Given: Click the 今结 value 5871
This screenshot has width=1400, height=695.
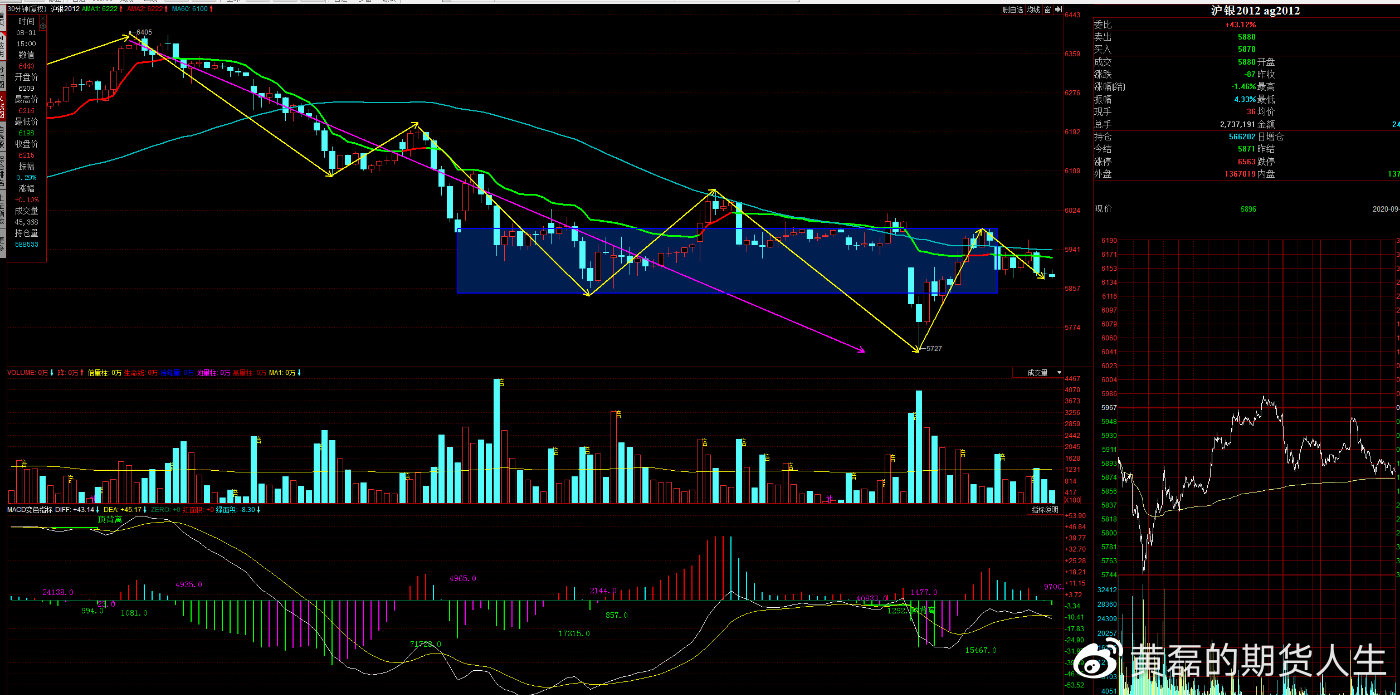Looking at the screenshot, I should click(1246, 148).
